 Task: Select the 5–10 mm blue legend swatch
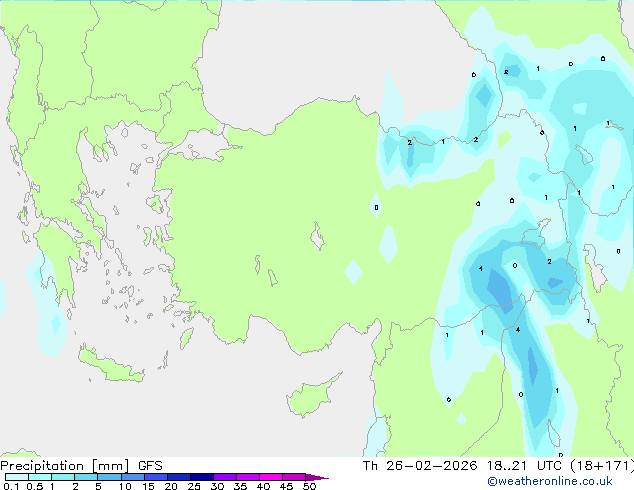(x=109, y=477)
